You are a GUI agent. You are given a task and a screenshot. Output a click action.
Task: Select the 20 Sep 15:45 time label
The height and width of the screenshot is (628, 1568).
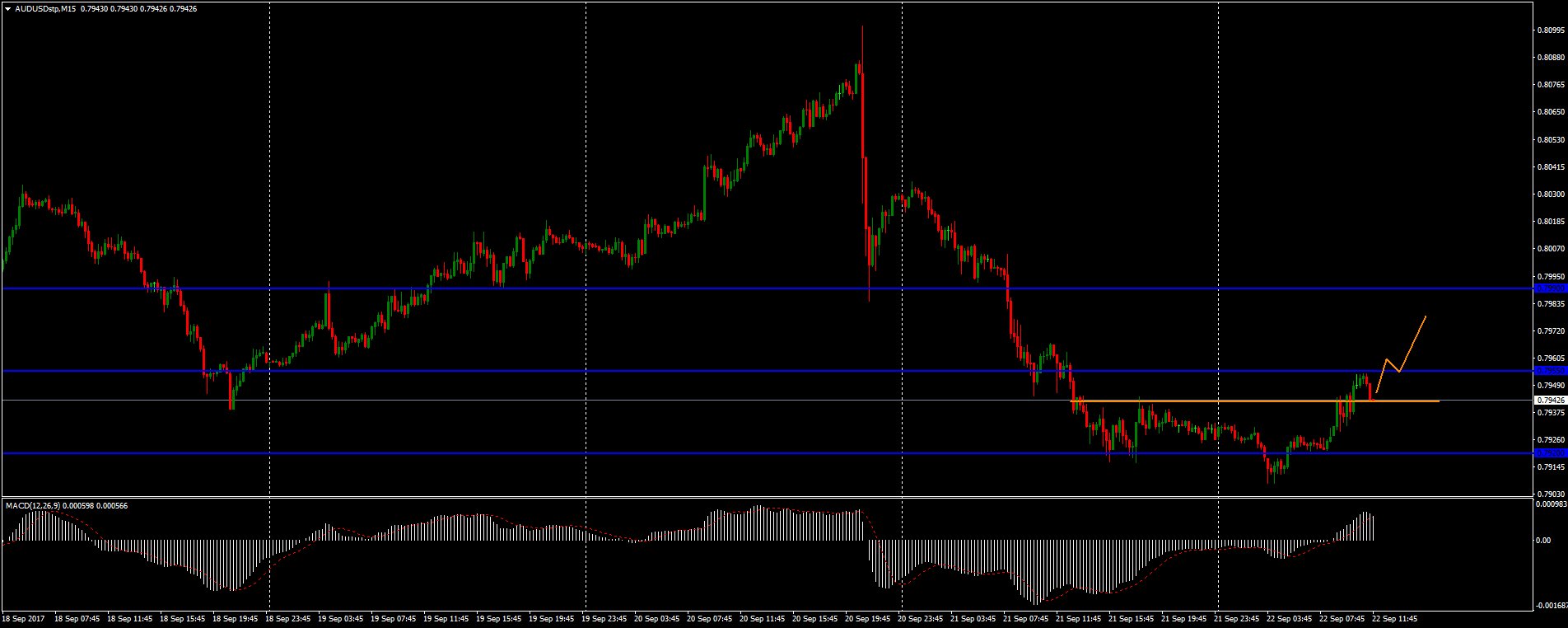817,617
